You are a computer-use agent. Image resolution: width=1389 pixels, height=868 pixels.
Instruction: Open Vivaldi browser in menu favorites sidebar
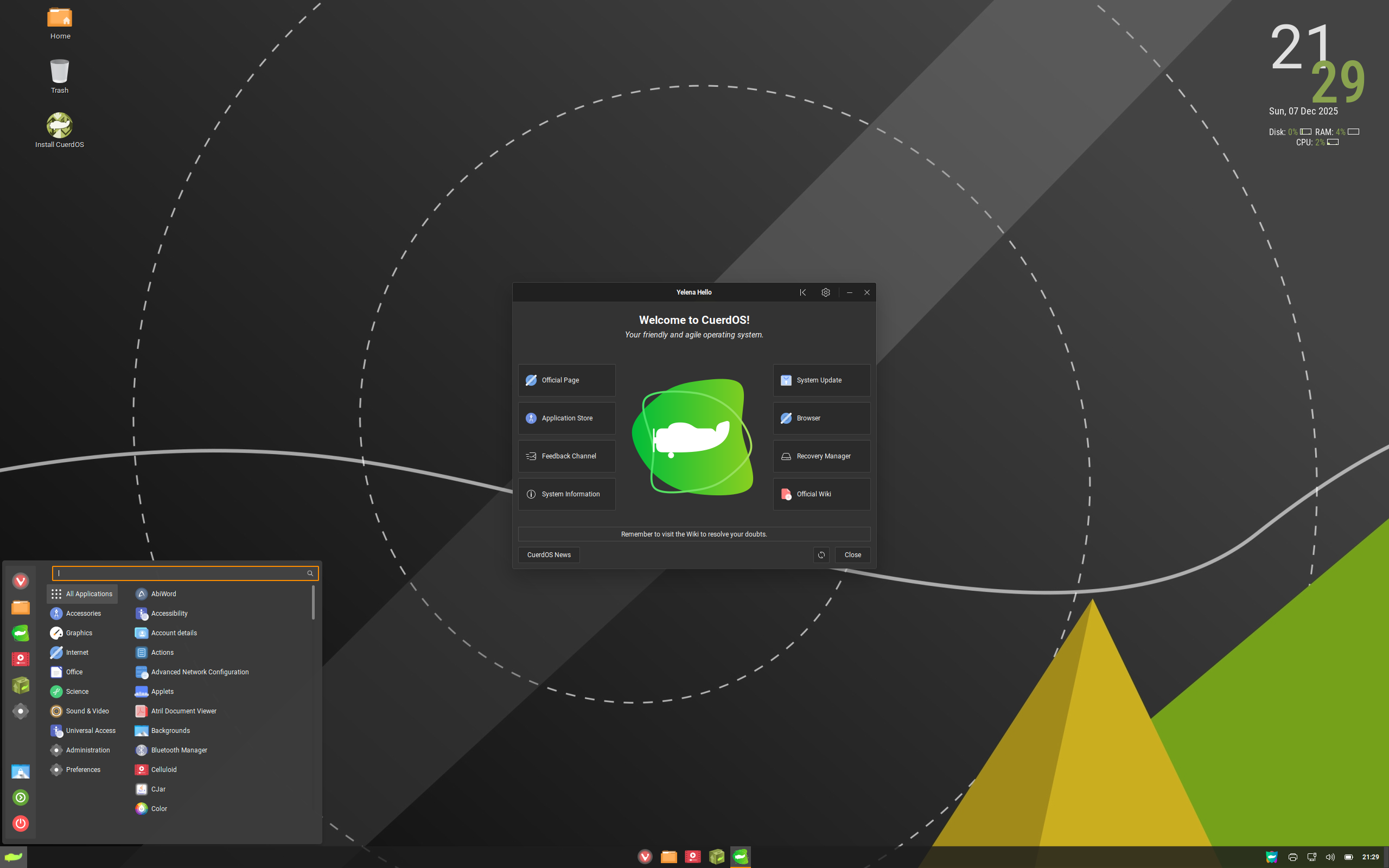[21, 581]
